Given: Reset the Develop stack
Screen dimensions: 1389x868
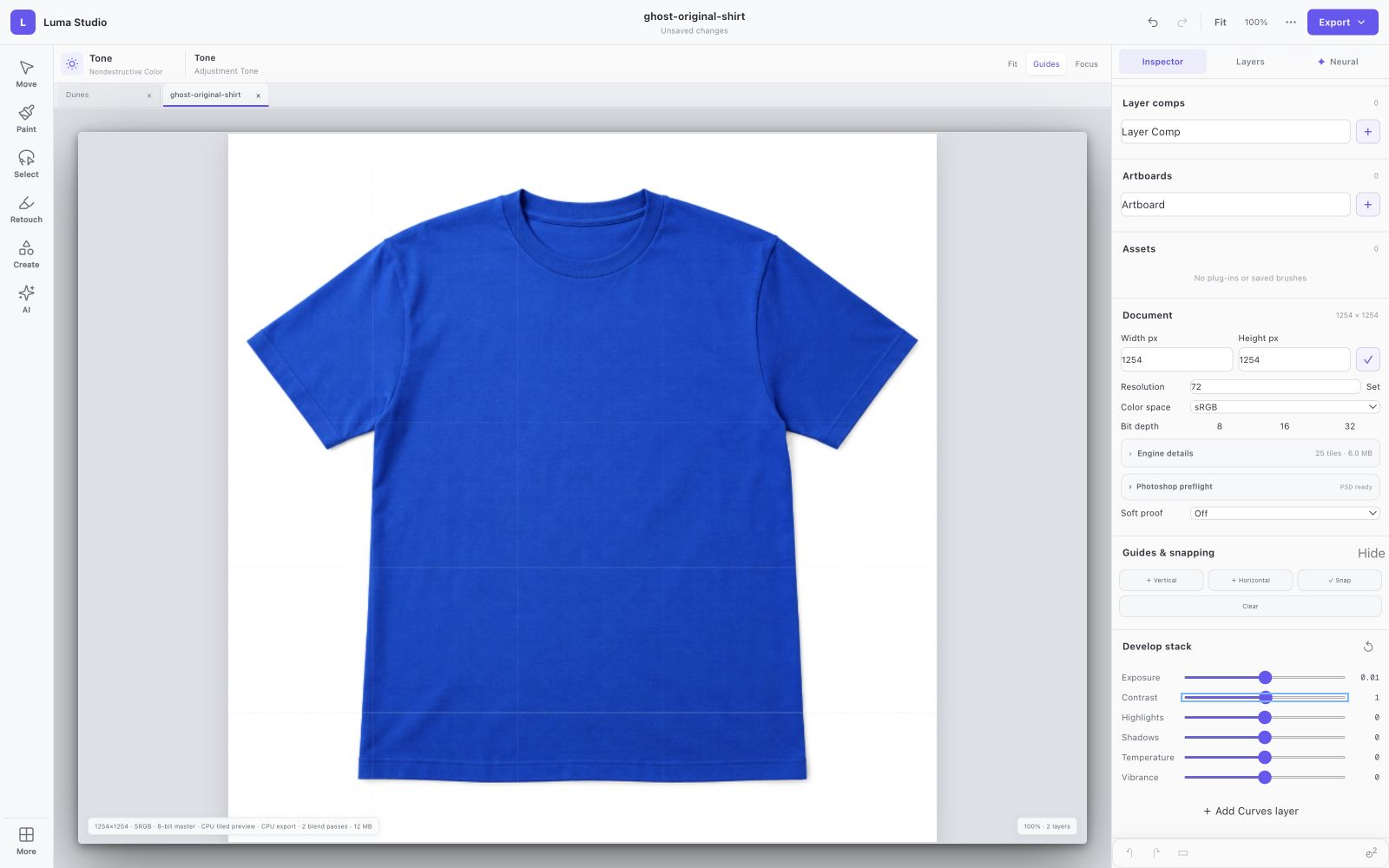Looking at the screenshot, I should tap(1368, 647).
